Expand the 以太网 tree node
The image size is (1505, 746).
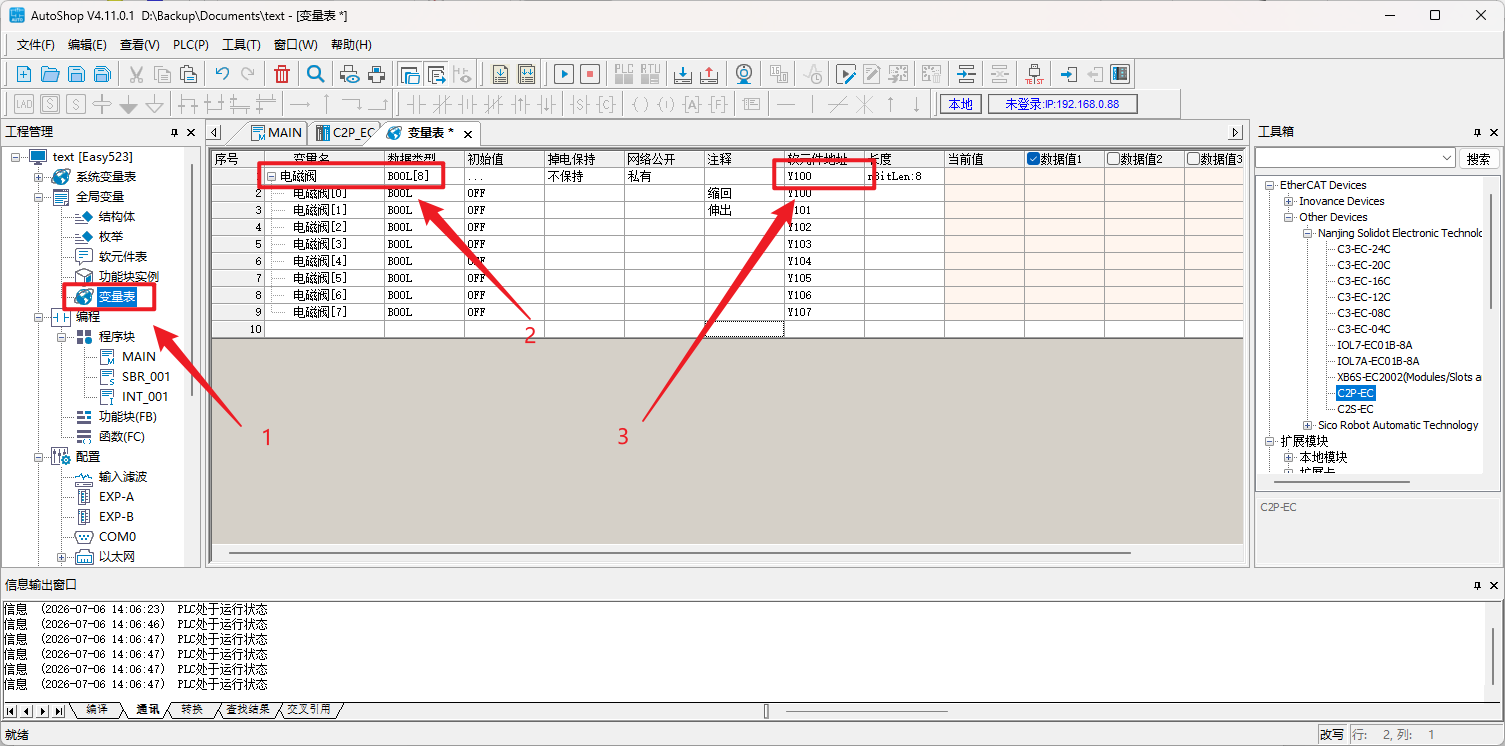(62, 557)
